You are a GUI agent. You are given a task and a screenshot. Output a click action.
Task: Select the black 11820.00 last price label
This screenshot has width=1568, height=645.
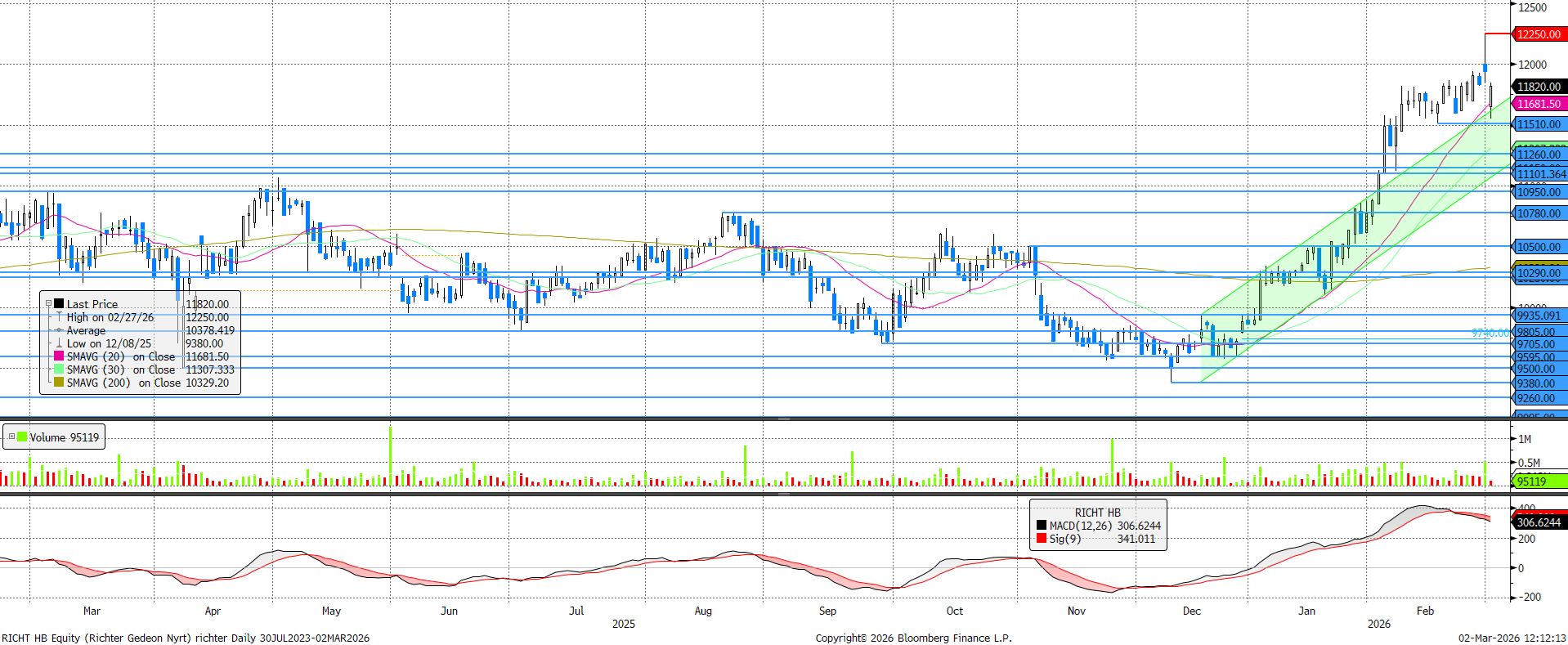click(x=1539, y=87)
